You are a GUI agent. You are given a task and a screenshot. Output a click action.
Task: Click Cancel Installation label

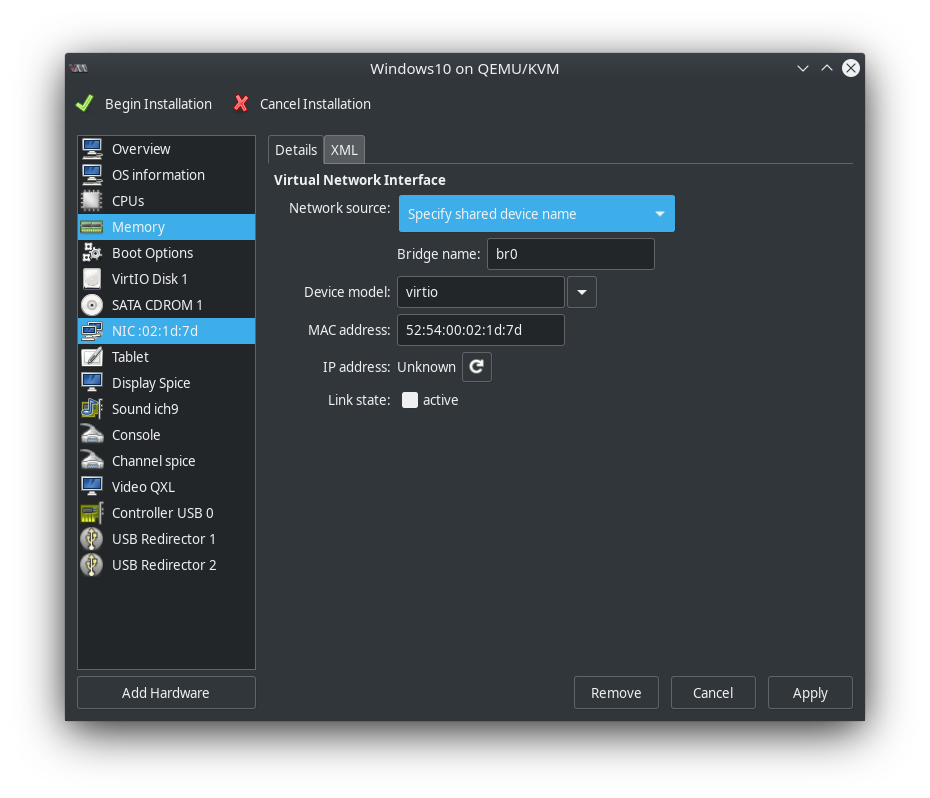coord(316,104)
